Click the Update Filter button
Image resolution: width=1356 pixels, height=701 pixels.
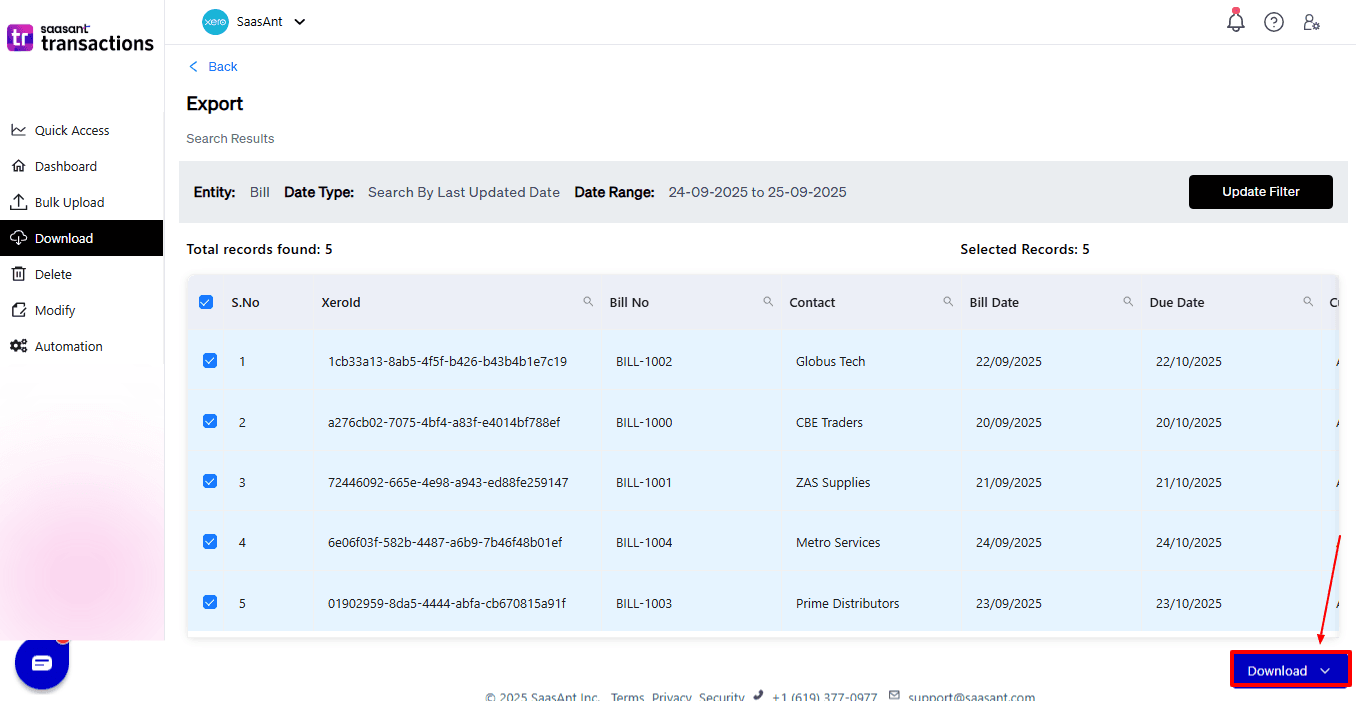1260,192
